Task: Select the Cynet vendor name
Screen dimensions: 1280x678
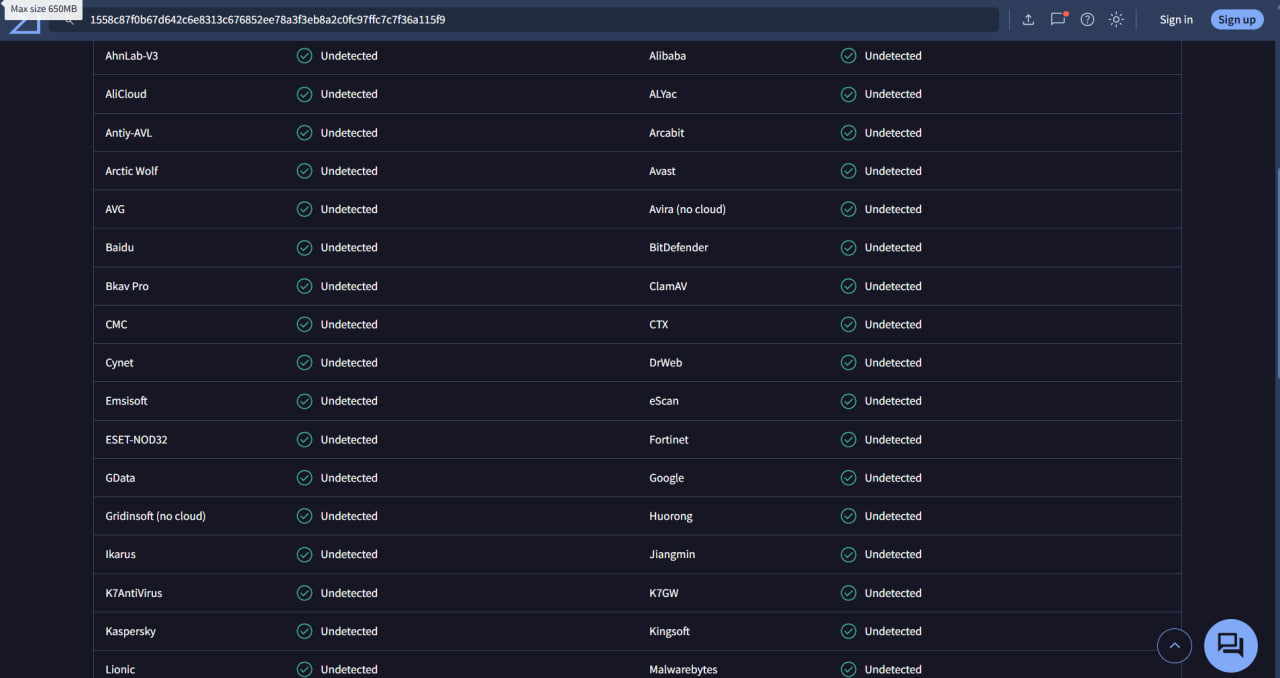Action: click(119, 363)
